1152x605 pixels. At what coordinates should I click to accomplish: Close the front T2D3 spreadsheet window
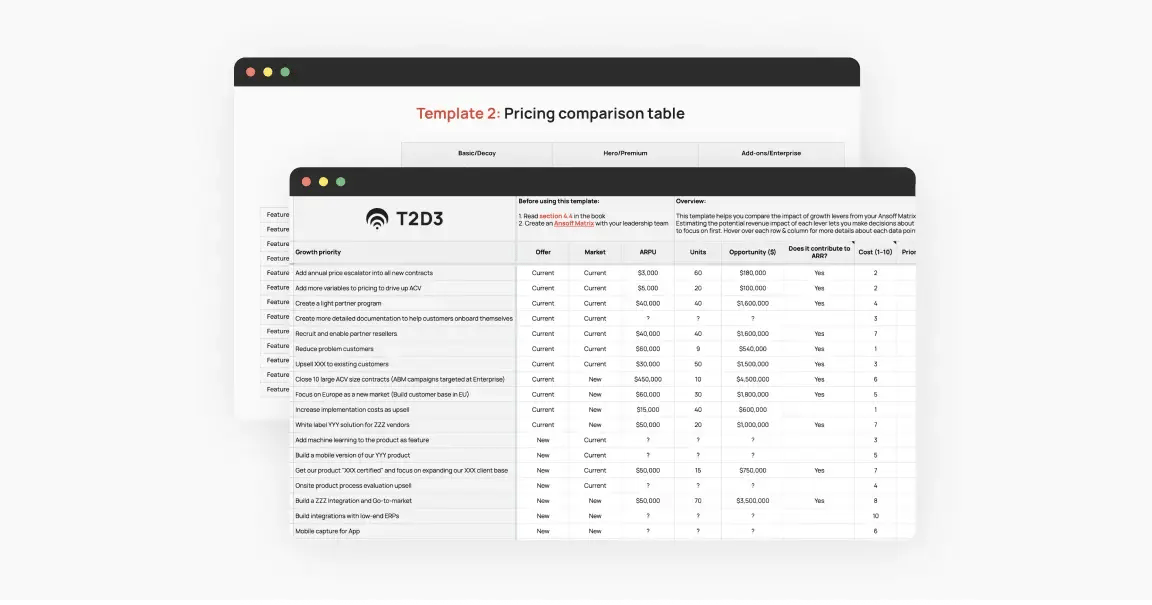[306, 182]
